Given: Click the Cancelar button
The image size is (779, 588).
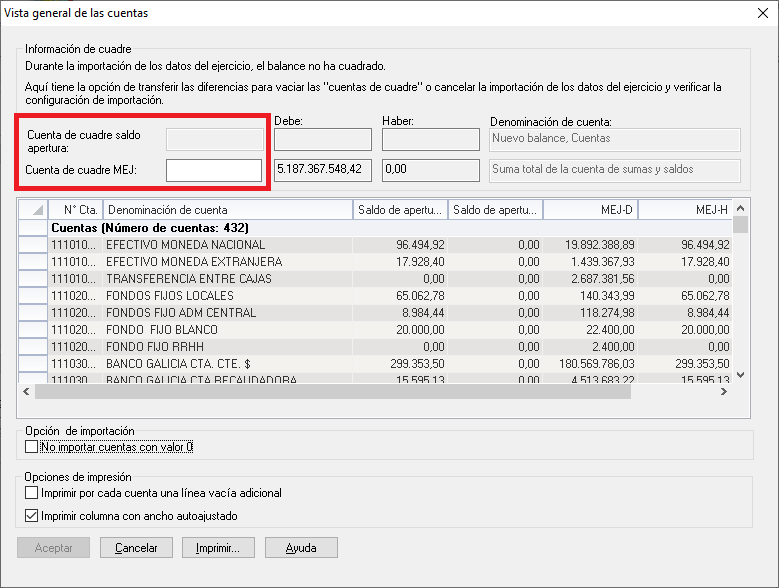Looking at the screenshot, I should [x=136, y=547].
